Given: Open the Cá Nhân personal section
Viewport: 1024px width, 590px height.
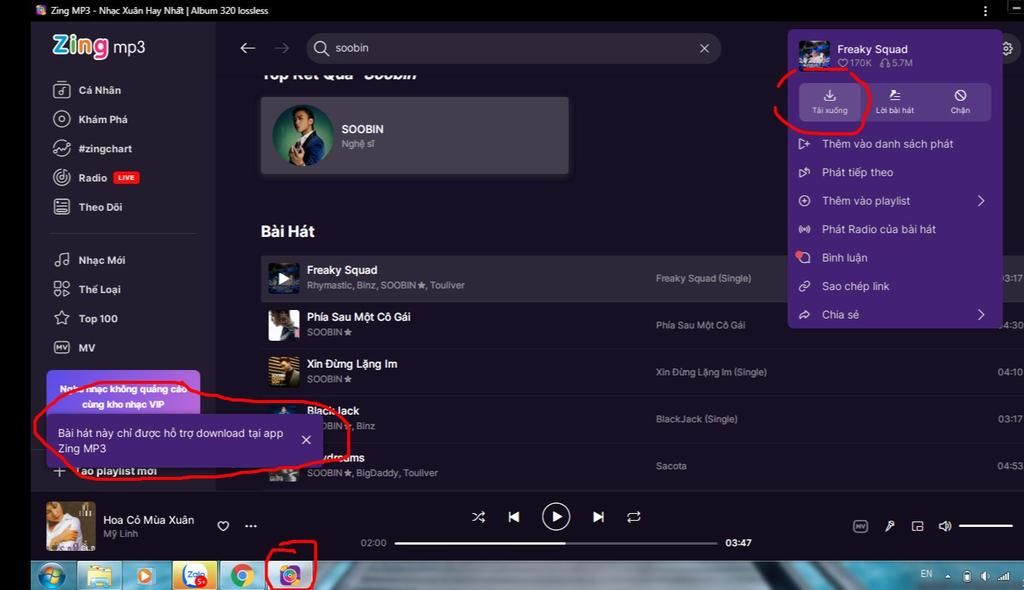Looking at the screenshot, I should click(x=87, y=90).
